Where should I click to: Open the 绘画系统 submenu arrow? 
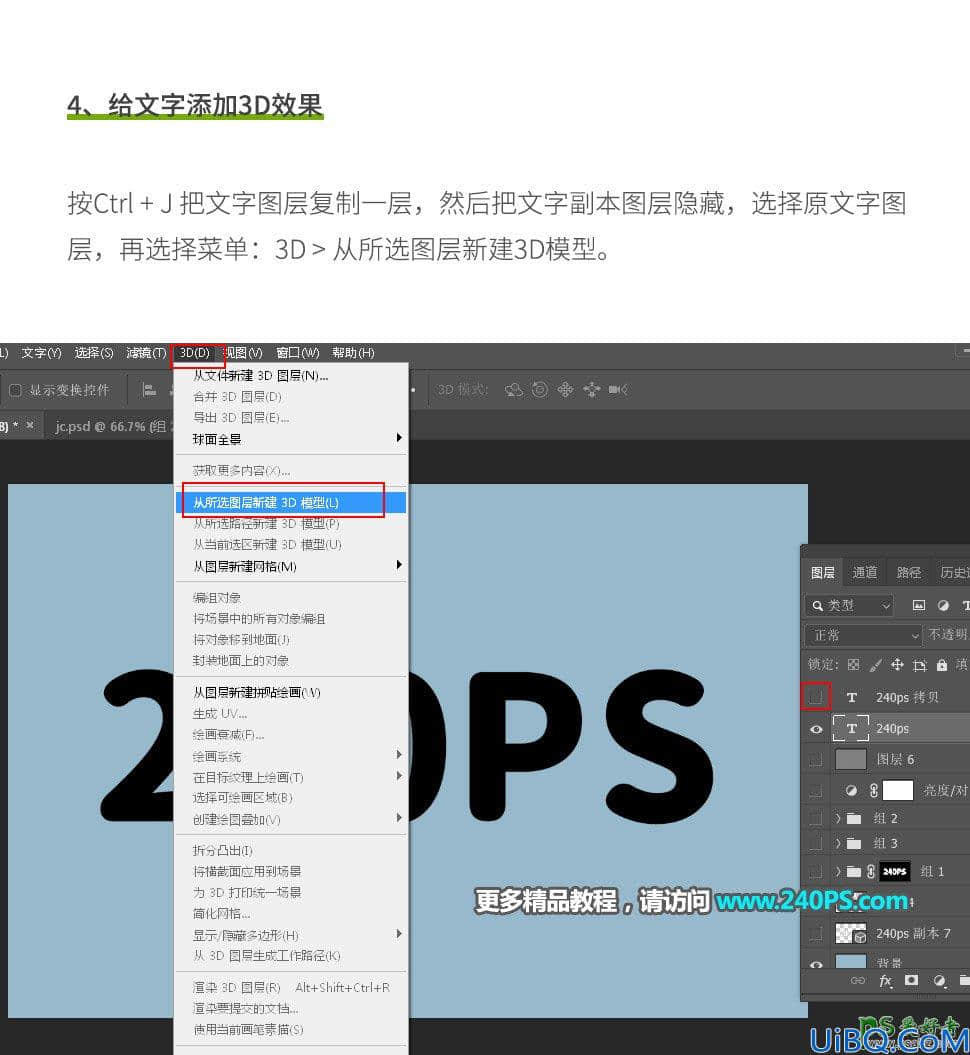click(399, 755)
